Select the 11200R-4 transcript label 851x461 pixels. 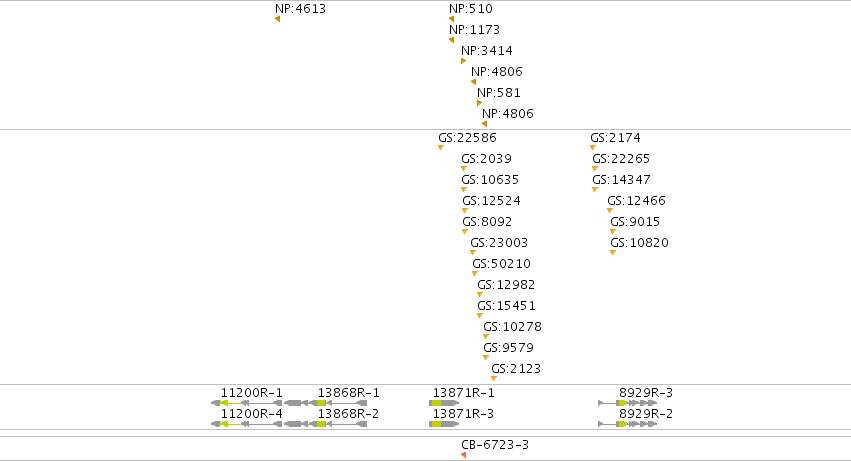251,414
